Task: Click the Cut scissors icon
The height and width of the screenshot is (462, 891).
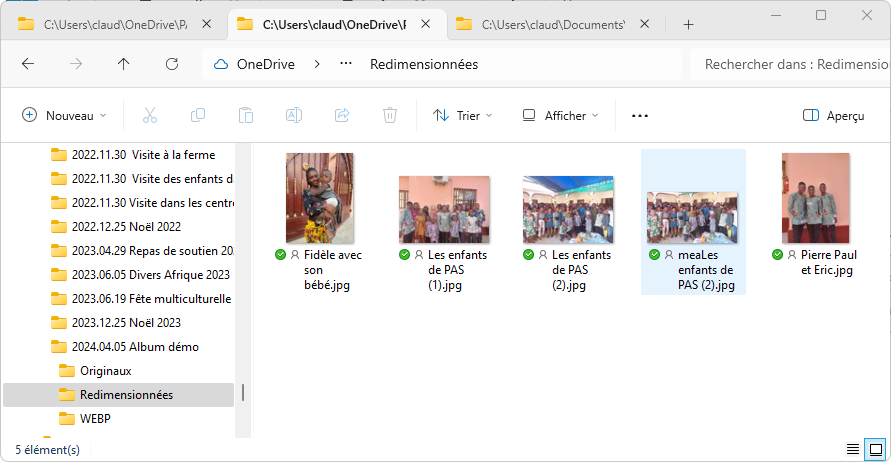Action: tap(150, 116)
